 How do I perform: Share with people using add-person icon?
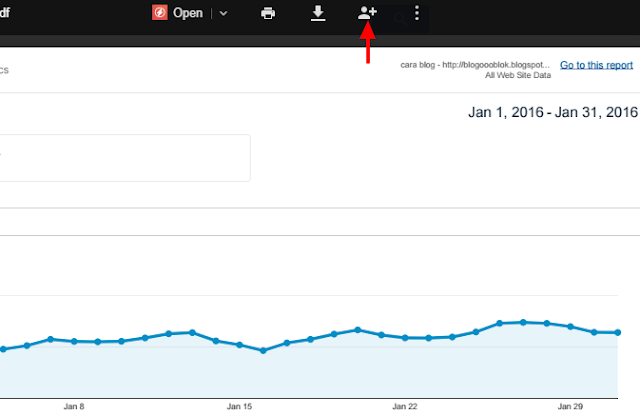[367, 13]
